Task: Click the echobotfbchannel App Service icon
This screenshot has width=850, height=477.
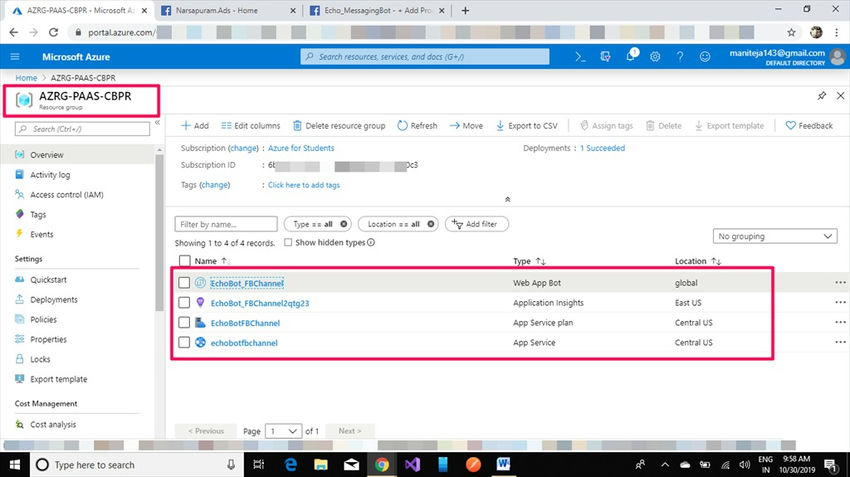Action: [200, 342]
